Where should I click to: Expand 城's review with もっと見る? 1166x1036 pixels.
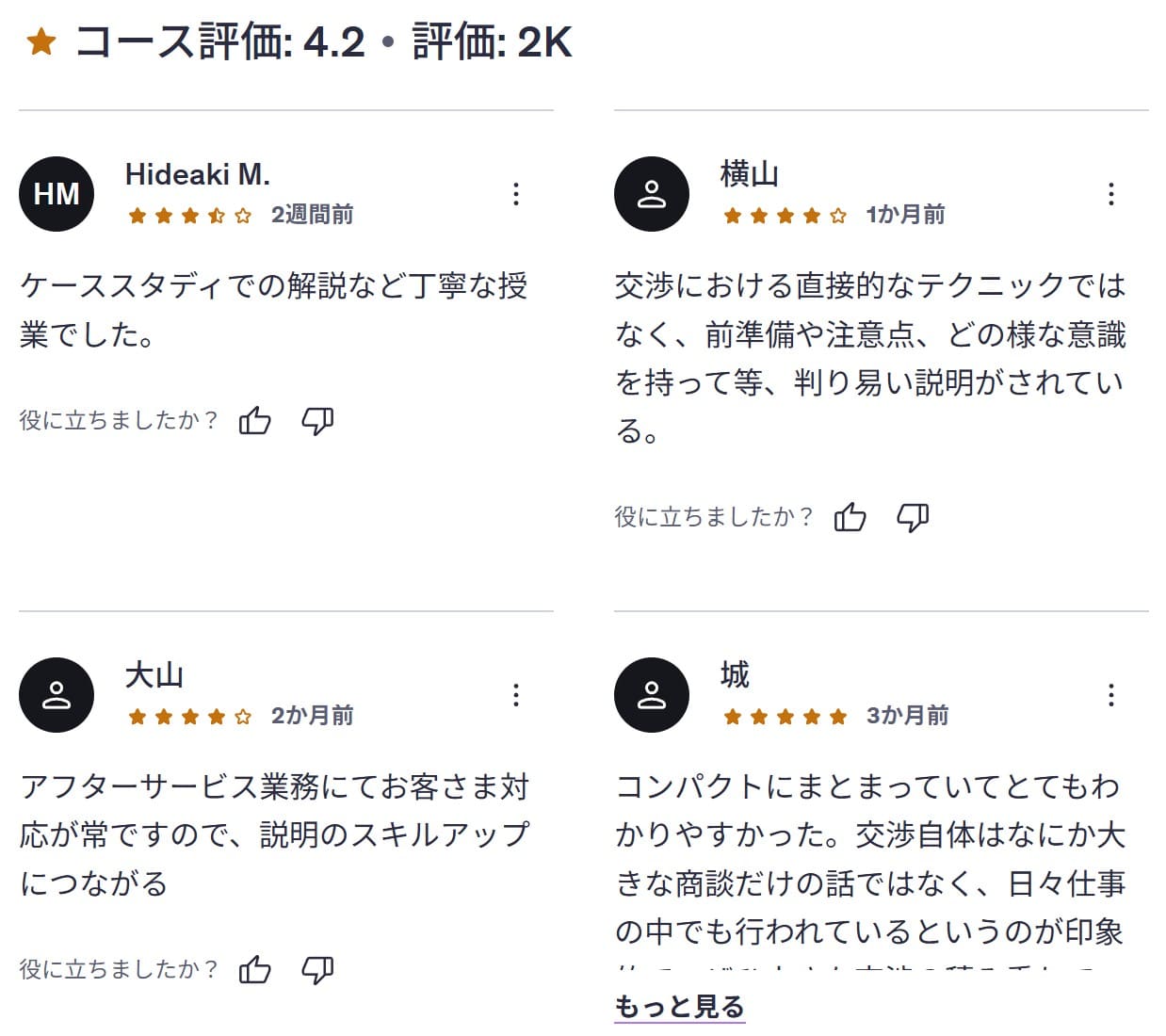[x=679, y=1007]
